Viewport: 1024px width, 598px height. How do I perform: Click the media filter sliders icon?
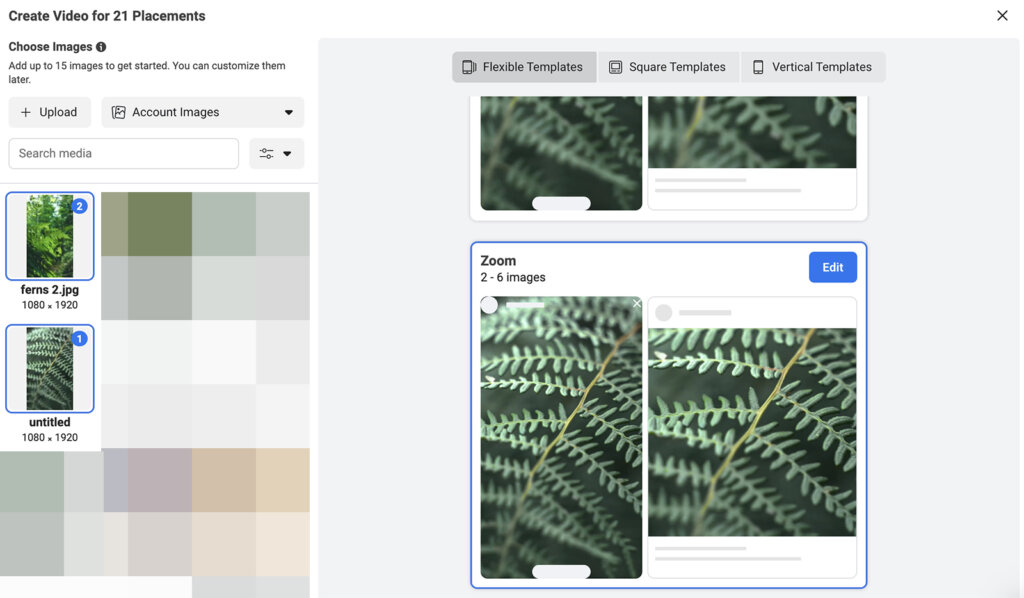coord(266,154)
